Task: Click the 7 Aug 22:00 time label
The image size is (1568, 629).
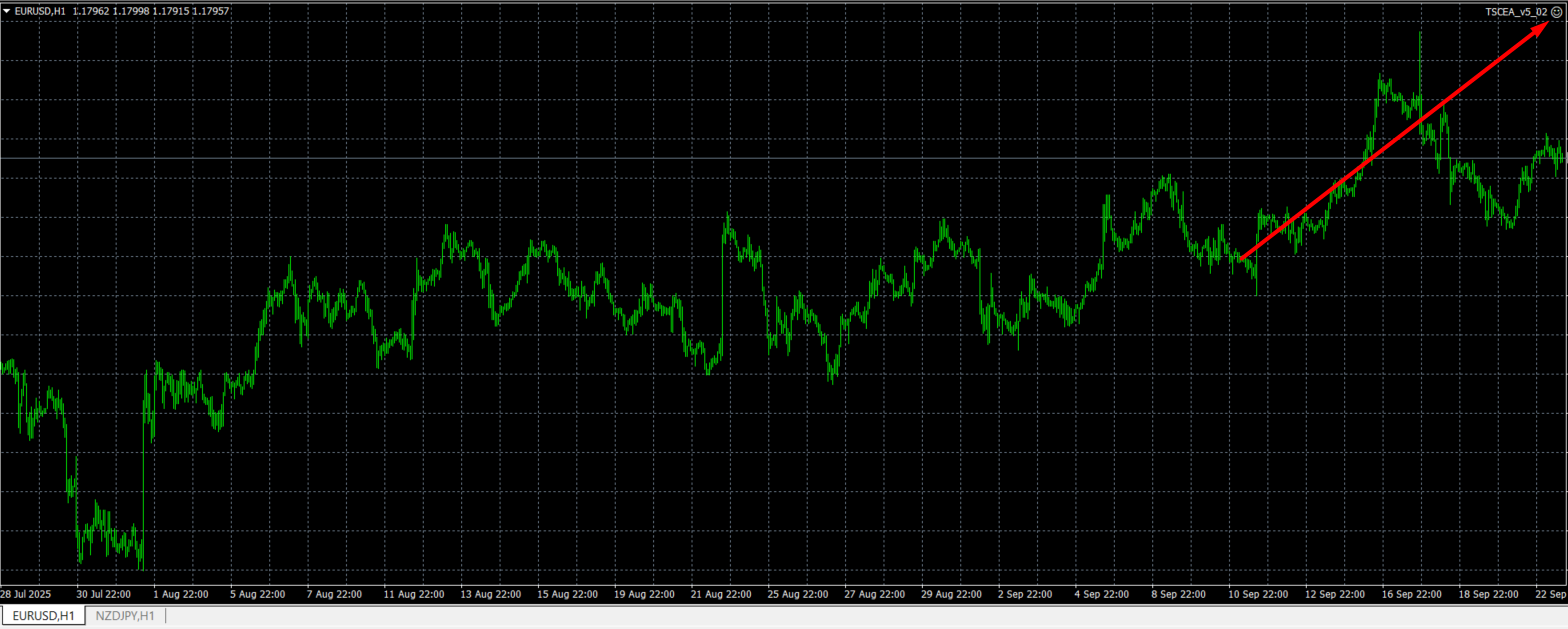Action: 334,594
